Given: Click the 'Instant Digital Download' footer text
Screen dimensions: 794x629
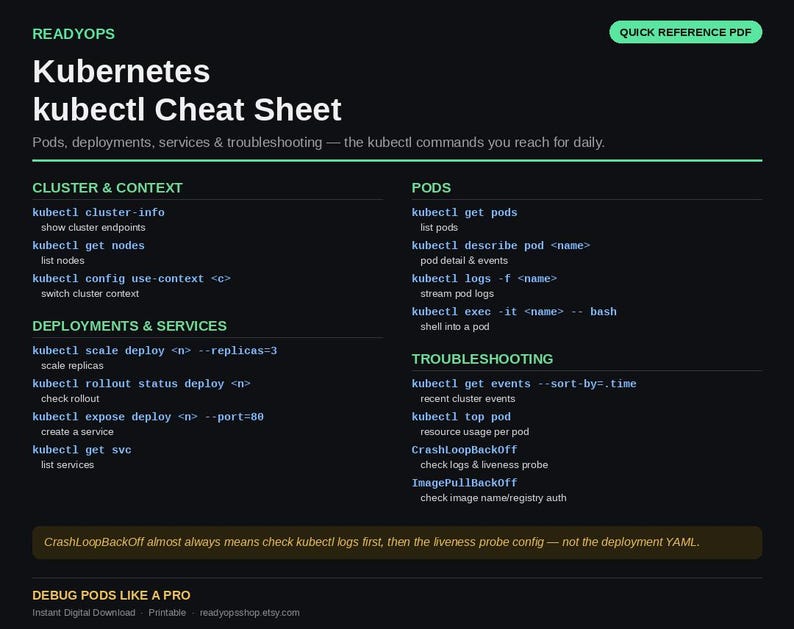Looking at the screenshot, I should click(84, 613).
